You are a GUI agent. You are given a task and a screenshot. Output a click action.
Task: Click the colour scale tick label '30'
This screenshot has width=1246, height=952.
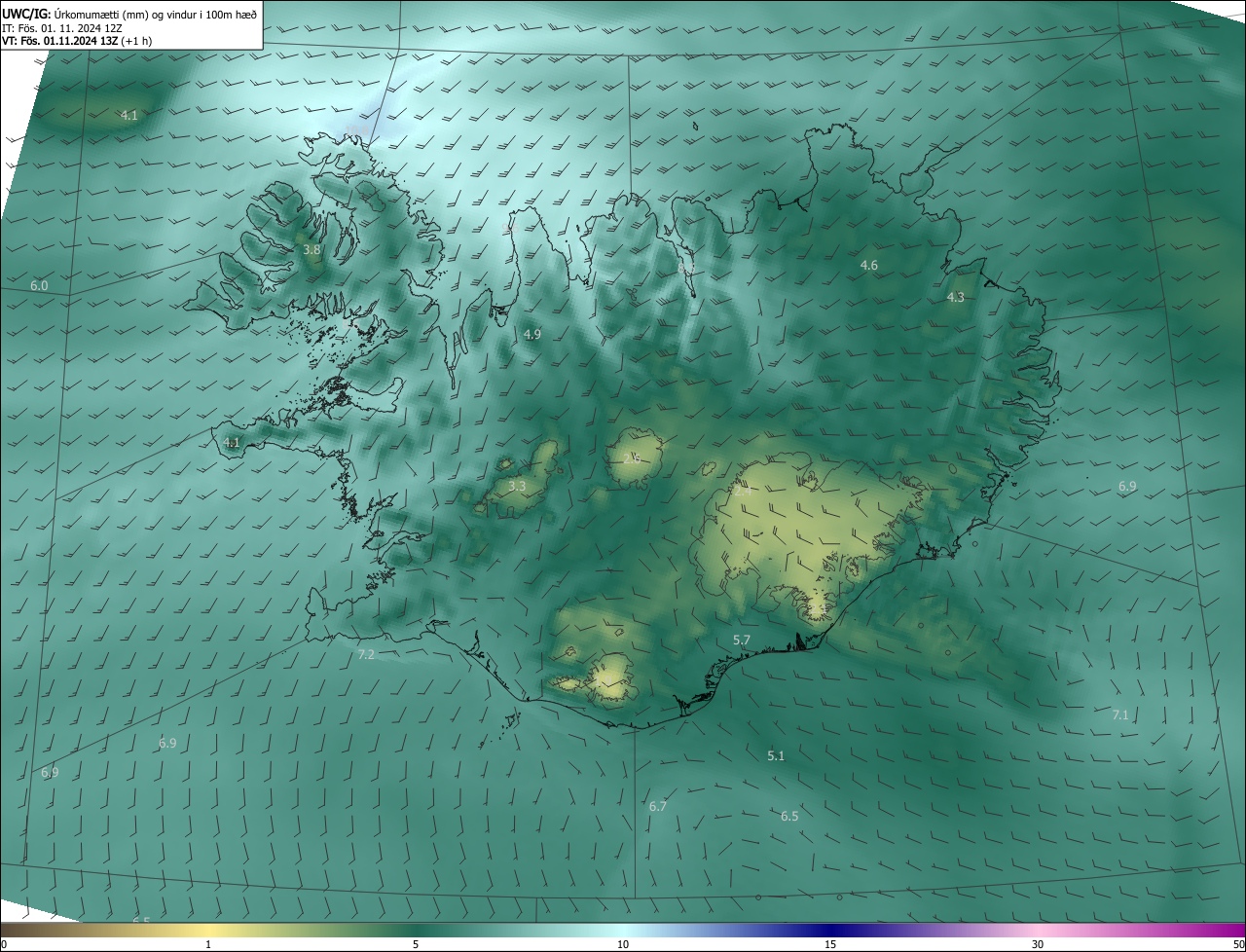click(x=1038, y=945)
